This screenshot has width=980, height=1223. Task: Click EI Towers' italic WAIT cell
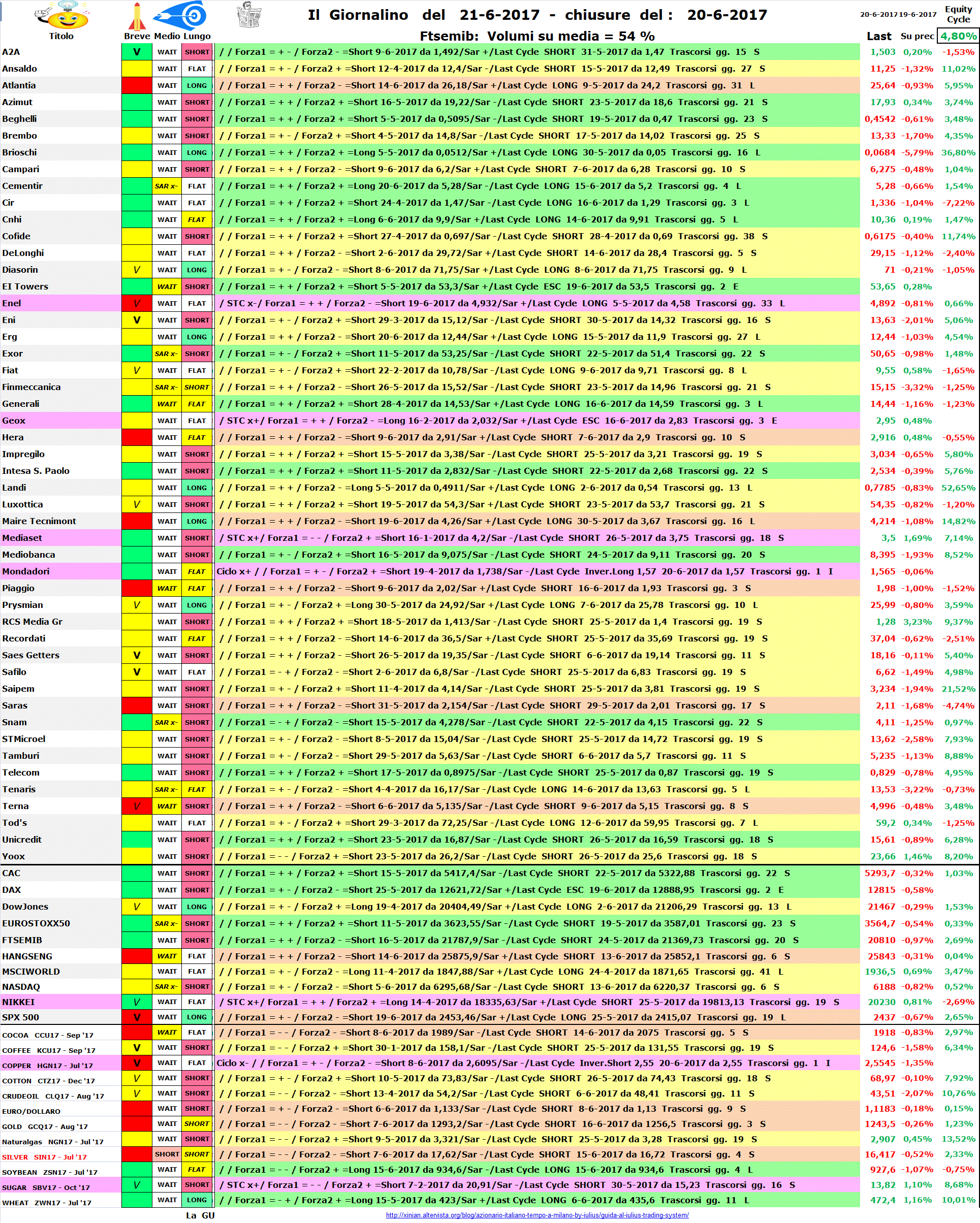[x=167, y=286]
